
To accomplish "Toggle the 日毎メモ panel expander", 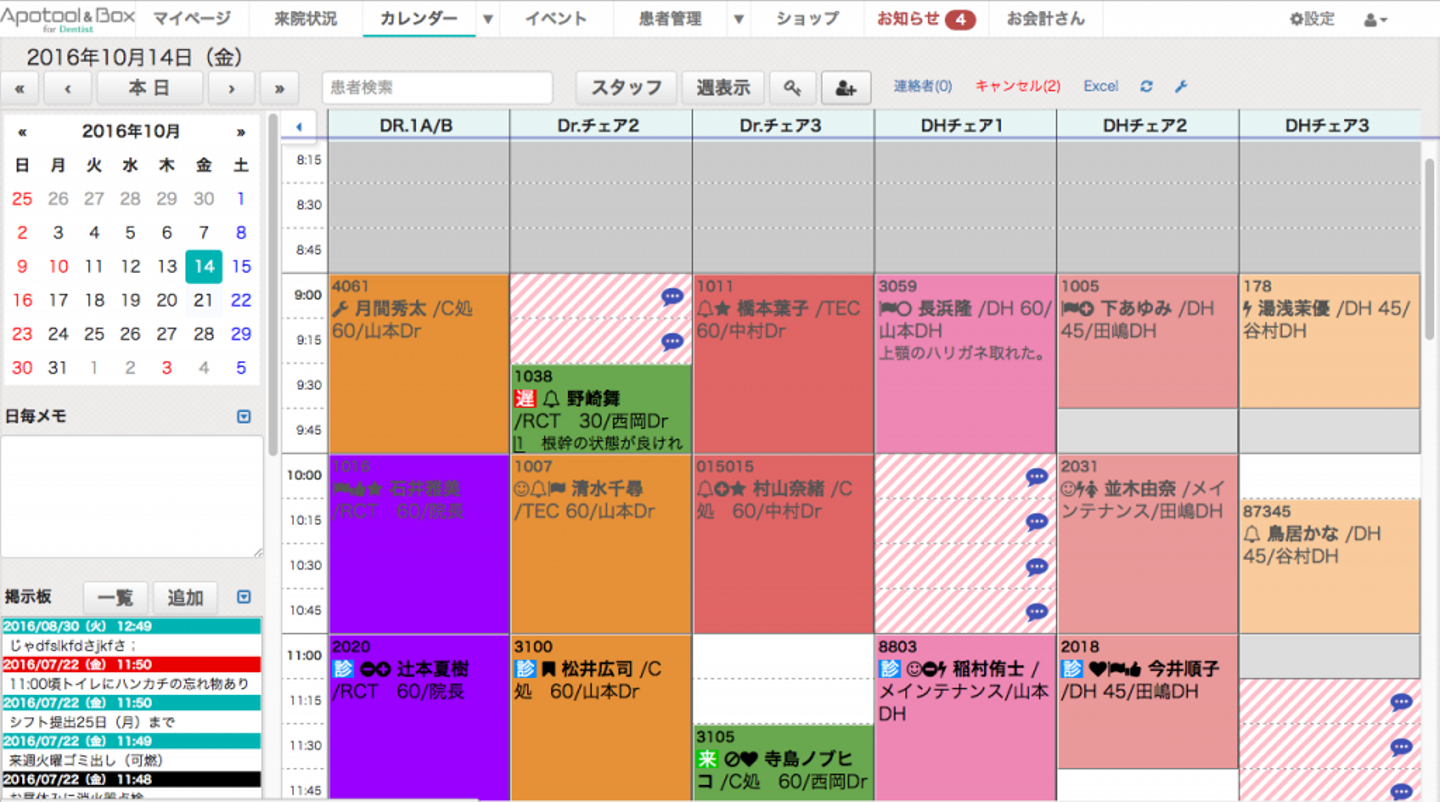I will coord(244,416).
